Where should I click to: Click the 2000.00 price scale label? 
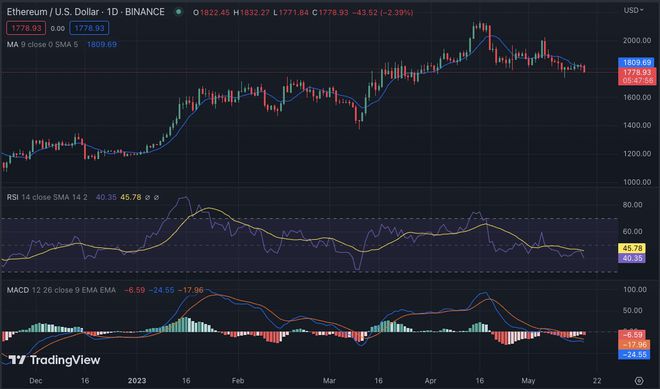click(637, 40)
